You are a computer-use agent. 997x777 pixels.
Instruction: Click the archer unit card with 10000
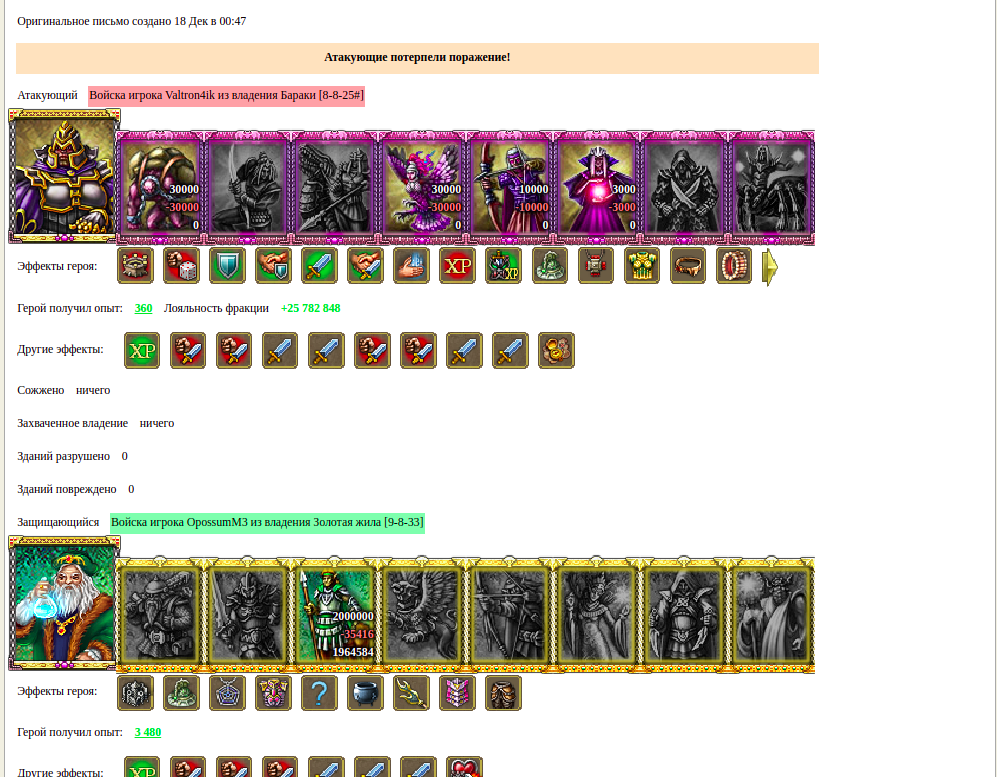[510, 188]
